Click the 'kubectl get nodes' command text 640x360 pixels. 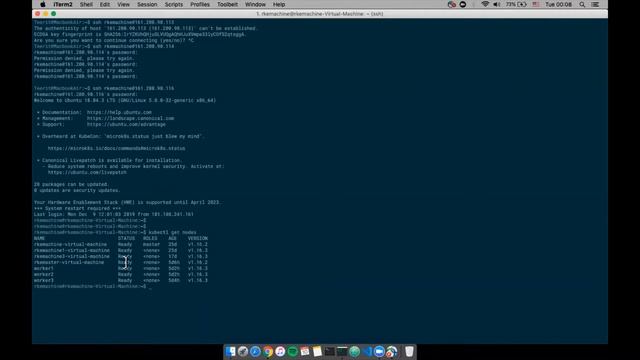pyautogui.click(x=172, y=232)
